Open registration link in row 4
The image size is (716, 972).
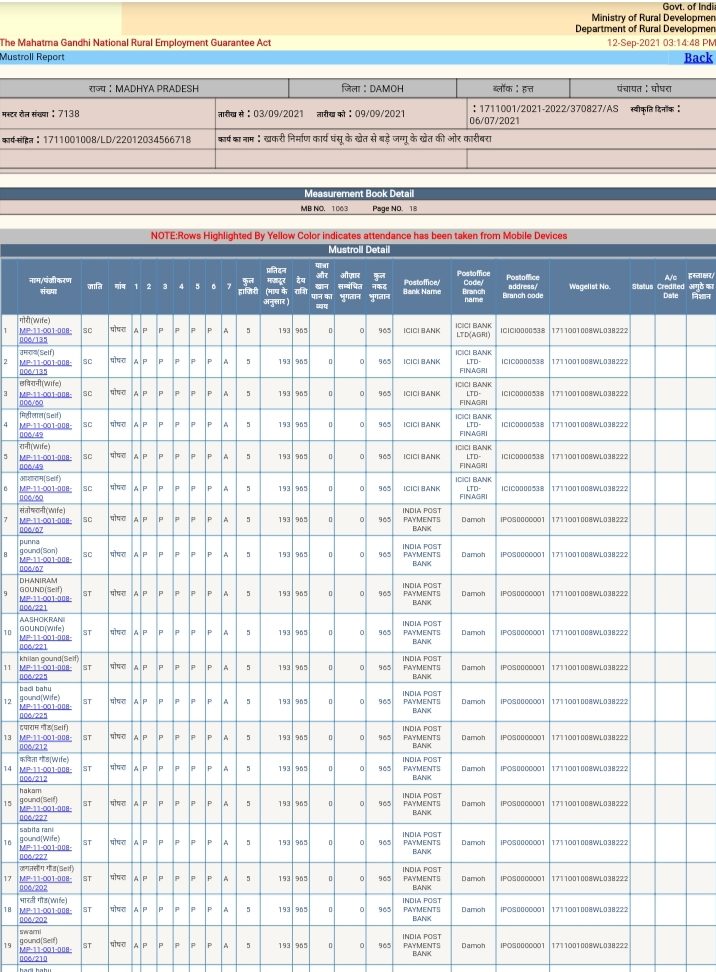click(45, 430)
